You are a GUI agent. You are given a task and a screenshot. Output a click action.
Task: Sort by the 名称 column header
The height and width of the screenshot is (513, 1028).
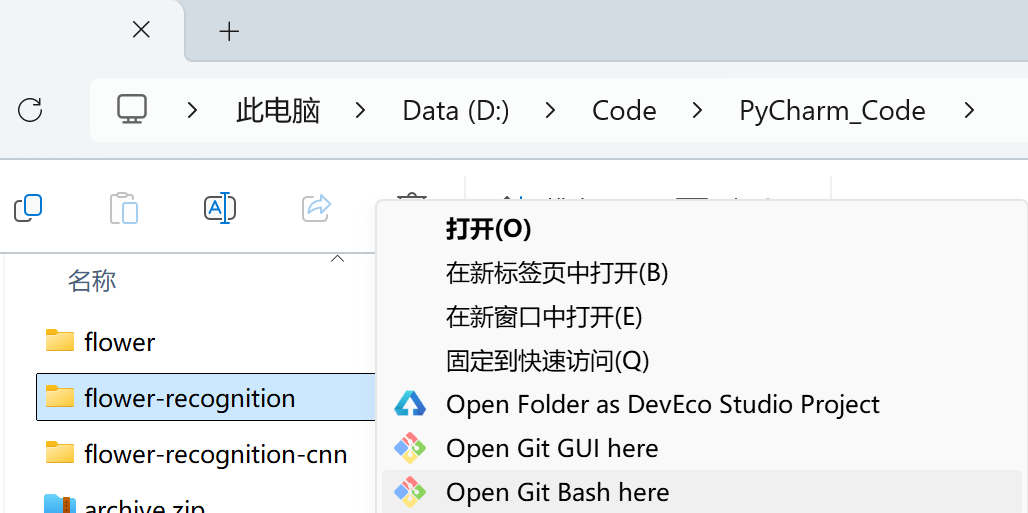coord(92,281)
